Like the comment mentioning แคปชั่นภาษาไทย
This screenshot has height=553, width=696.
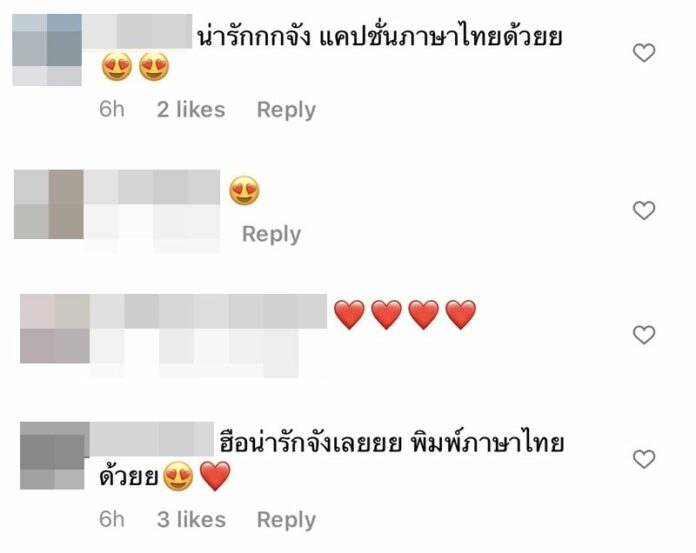pos(644,53)
